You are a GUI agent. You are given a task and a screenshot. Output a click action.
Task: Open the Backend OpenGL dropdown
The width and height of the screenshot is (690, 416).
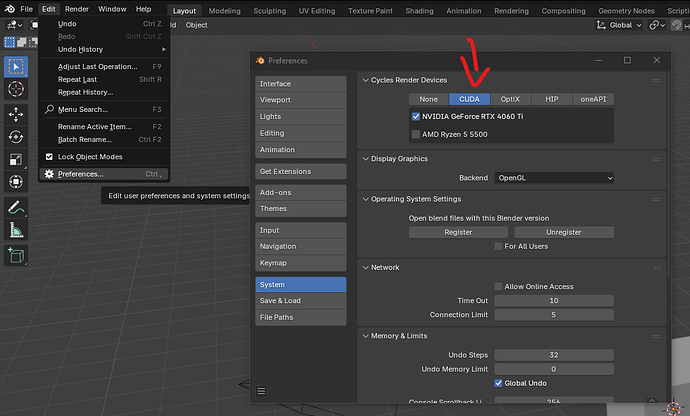coord(554,178)
